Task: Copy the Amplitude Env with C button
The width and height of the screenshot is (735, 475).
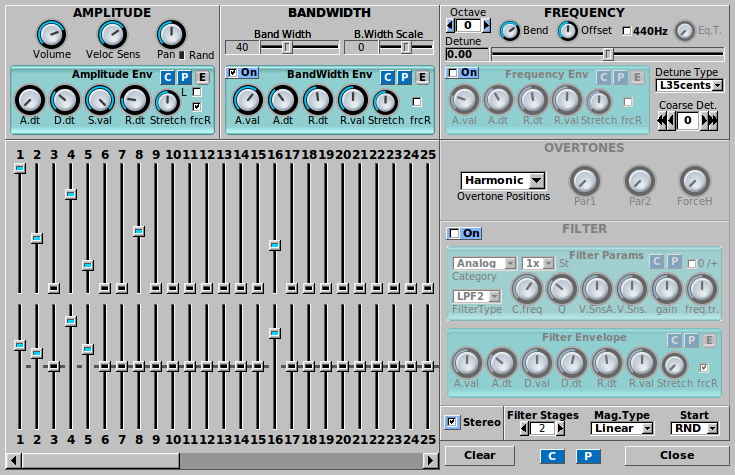Action: point(167,77)
